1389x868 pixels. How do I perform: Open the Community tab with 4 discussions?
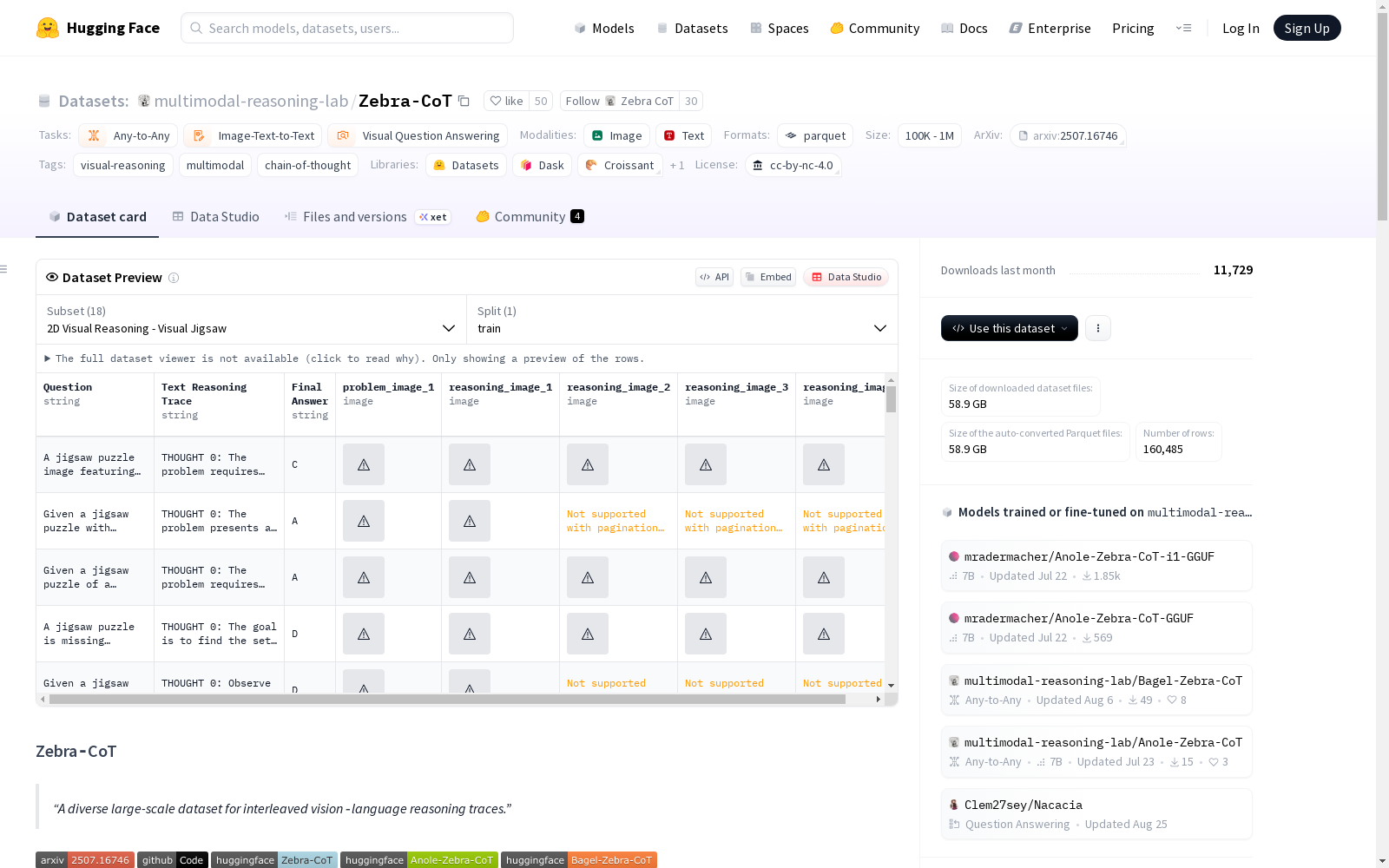530,217
